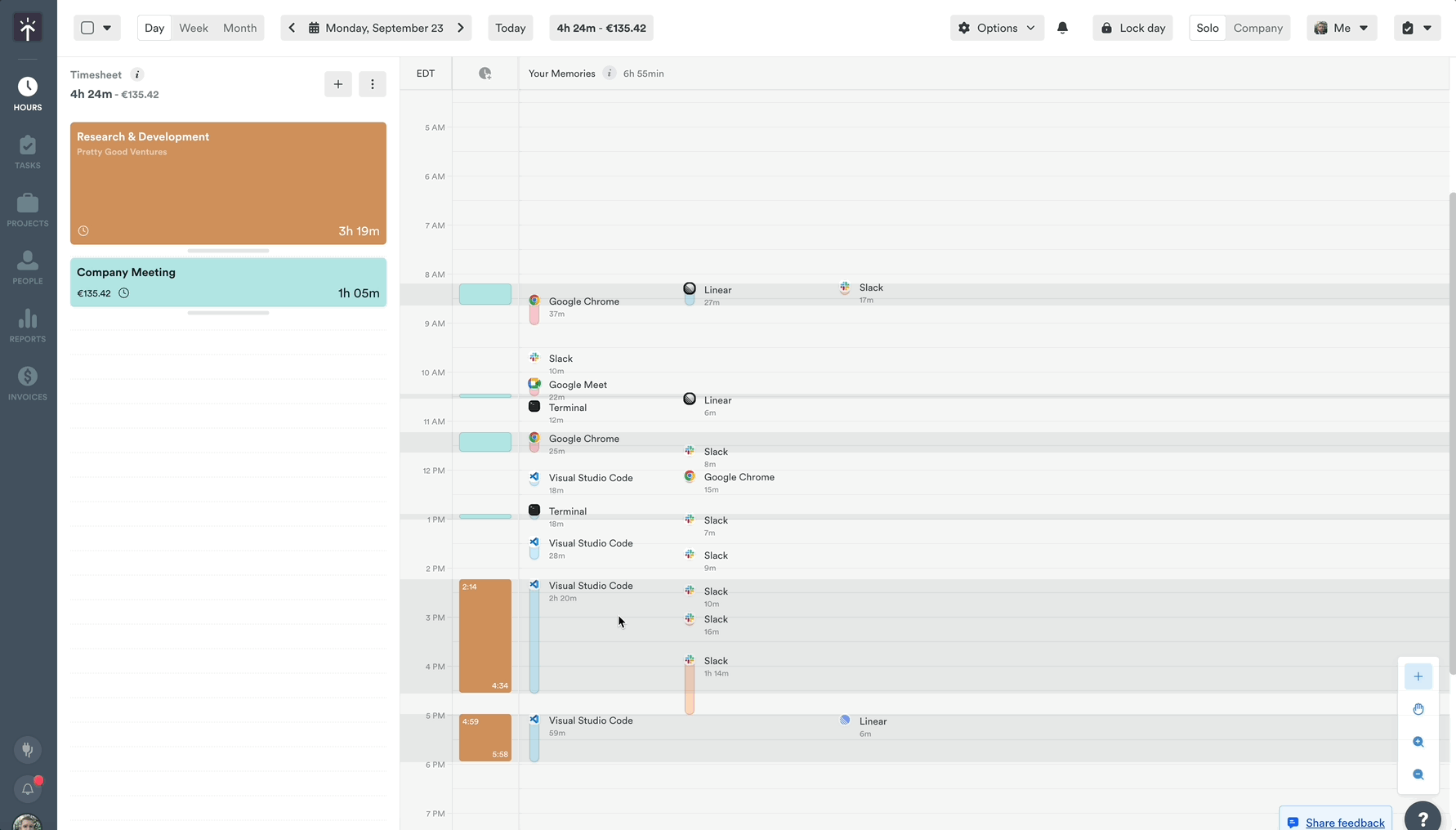Screen dimensions: 1456x830
Task: Switch to the Week tab
Action: pos(194,28)
